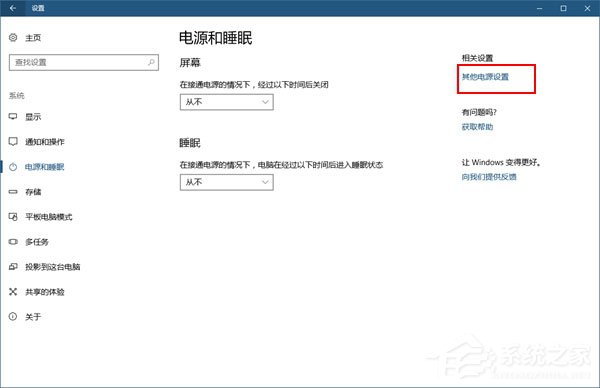600x388 pixels.
Task: Open the 向我们提供反馈 link
Action: coord(489,177)
